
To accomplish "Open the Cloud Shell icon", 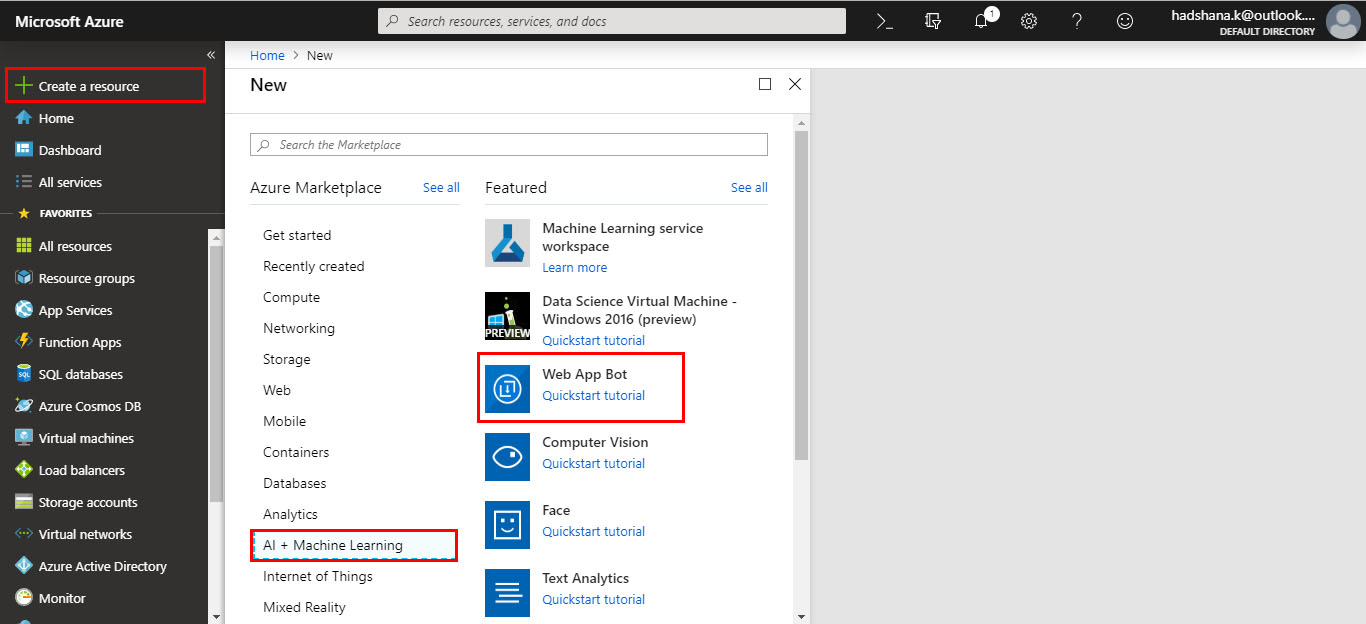I will tap(884, 21).
